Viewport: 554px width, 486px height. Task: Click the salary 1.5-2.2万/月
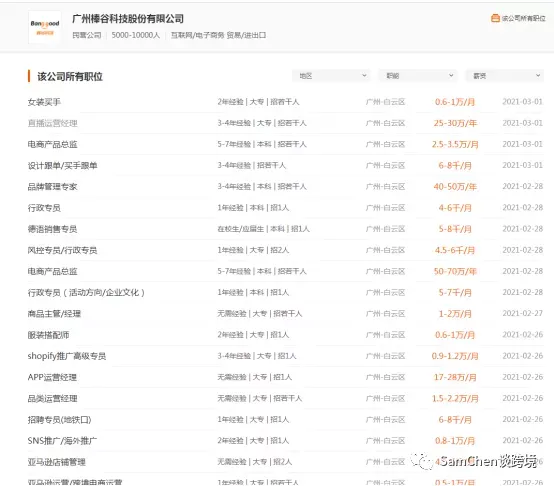(x=455, y=399)
